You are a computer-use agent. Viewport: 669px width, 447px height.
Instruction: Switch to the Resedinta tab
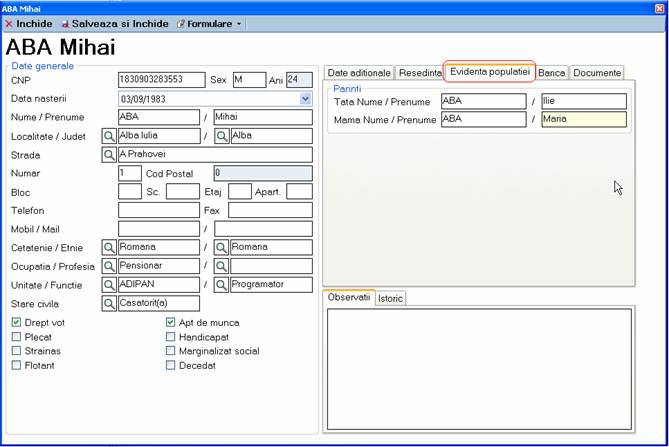click(x=419, y=73)
